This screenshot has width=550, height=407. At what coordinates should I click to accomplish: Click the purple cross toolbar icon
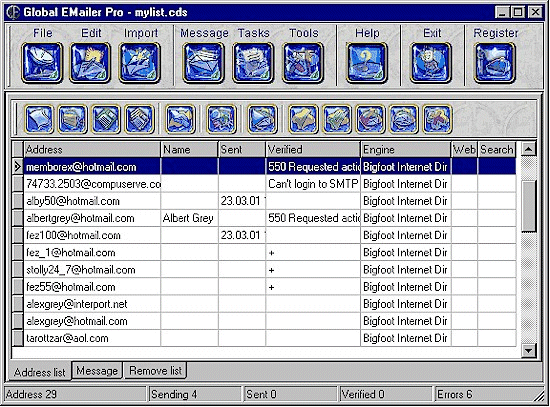(x=437, y=119)
